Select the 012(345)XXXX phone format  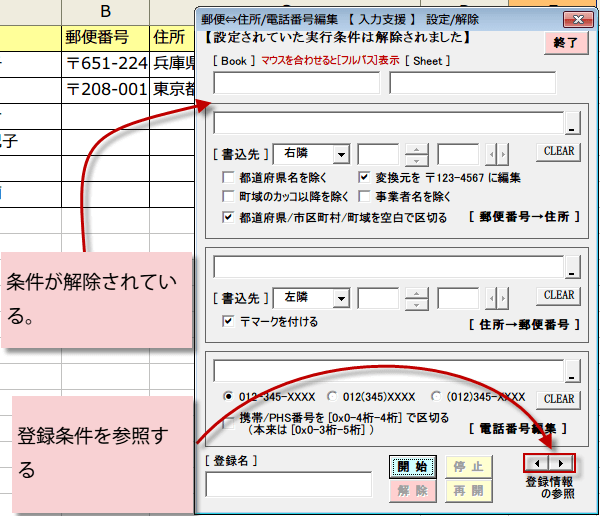pyautogui.click(x=332, y=395)
